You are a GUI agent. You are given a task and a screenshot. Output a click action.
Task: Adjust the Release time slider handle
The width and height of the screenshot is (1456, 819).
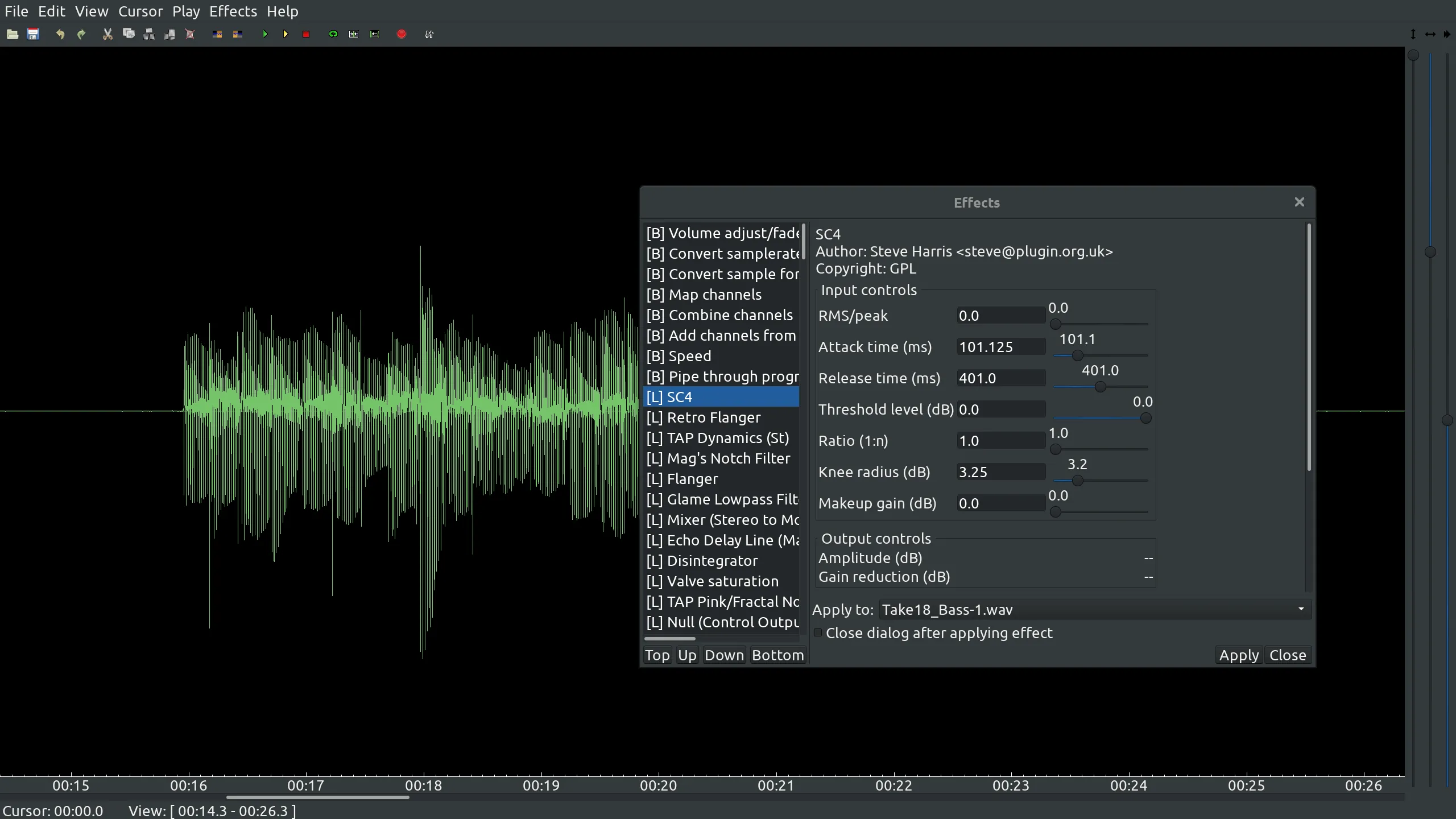[1101, 387]
